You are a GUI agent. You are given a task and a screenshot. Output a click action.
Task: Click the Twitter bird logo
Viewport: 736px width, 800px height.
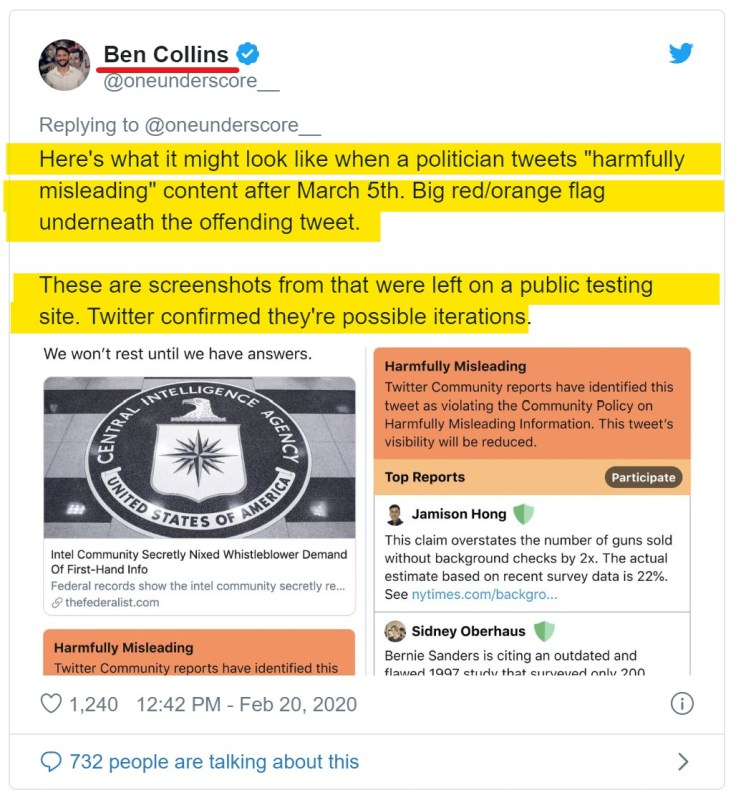pyautogui.click(x=681, y=53)
